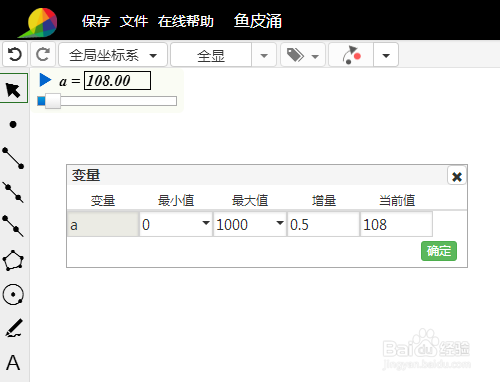This screenshot has height=382, width=500.
Task: Click the 当前值 field showing 108
Action: (x=396, y=224)
